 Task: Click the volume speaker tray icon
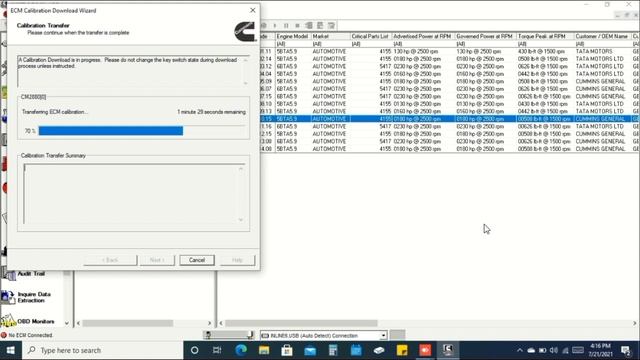tap(554, 350)
